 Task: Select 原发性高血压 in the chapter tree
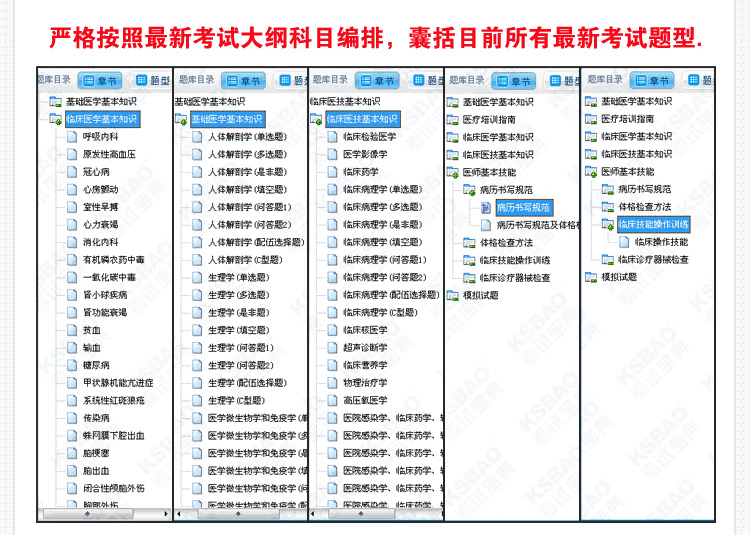pyautogui.click(x=109, y=154)
